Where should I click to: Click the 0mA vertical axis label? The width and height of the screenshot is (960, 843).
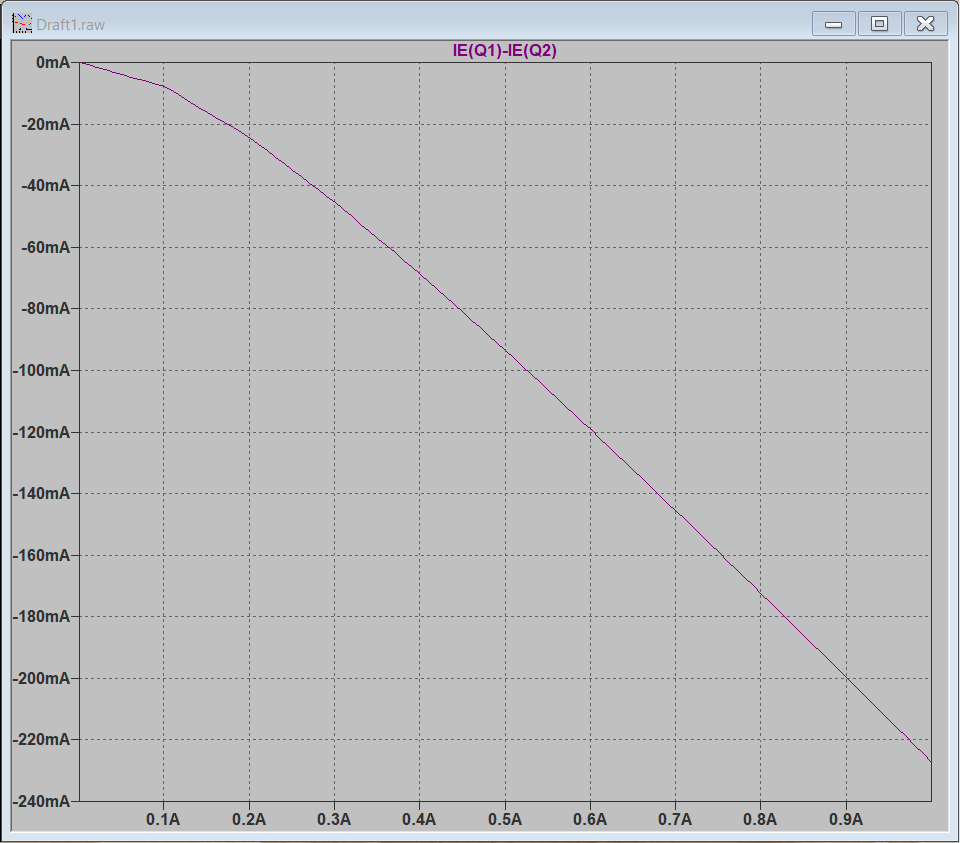(x=53, y=62)
